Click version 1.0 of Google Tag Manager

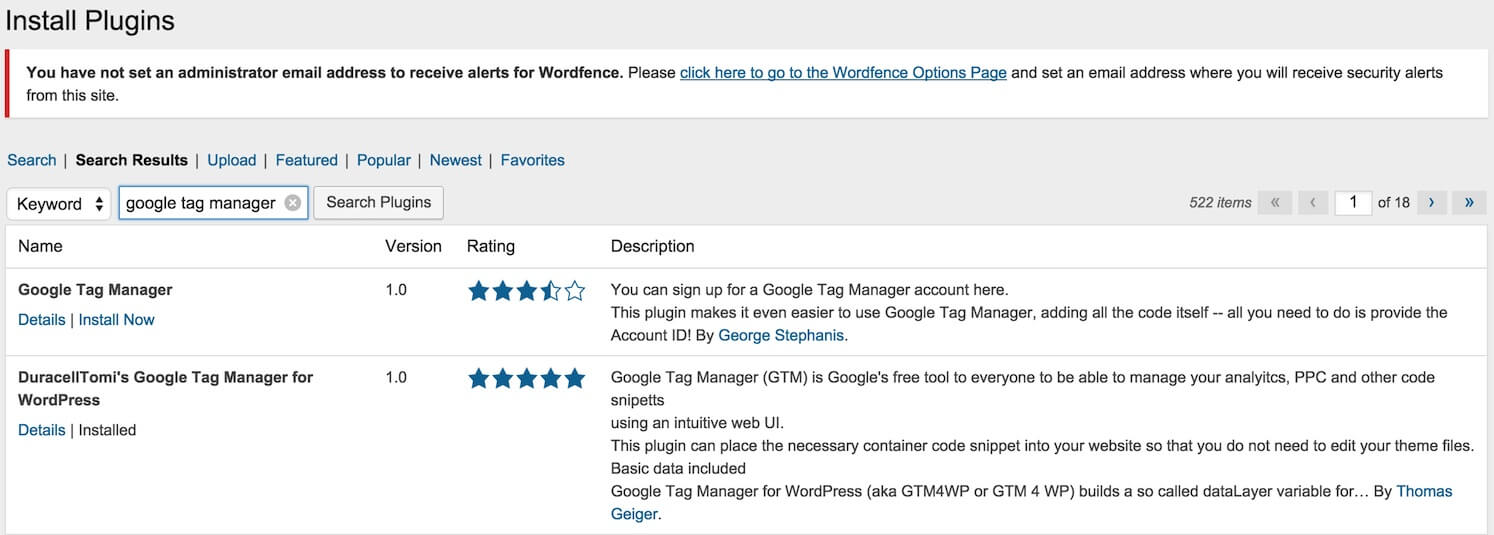click(396, 290)
